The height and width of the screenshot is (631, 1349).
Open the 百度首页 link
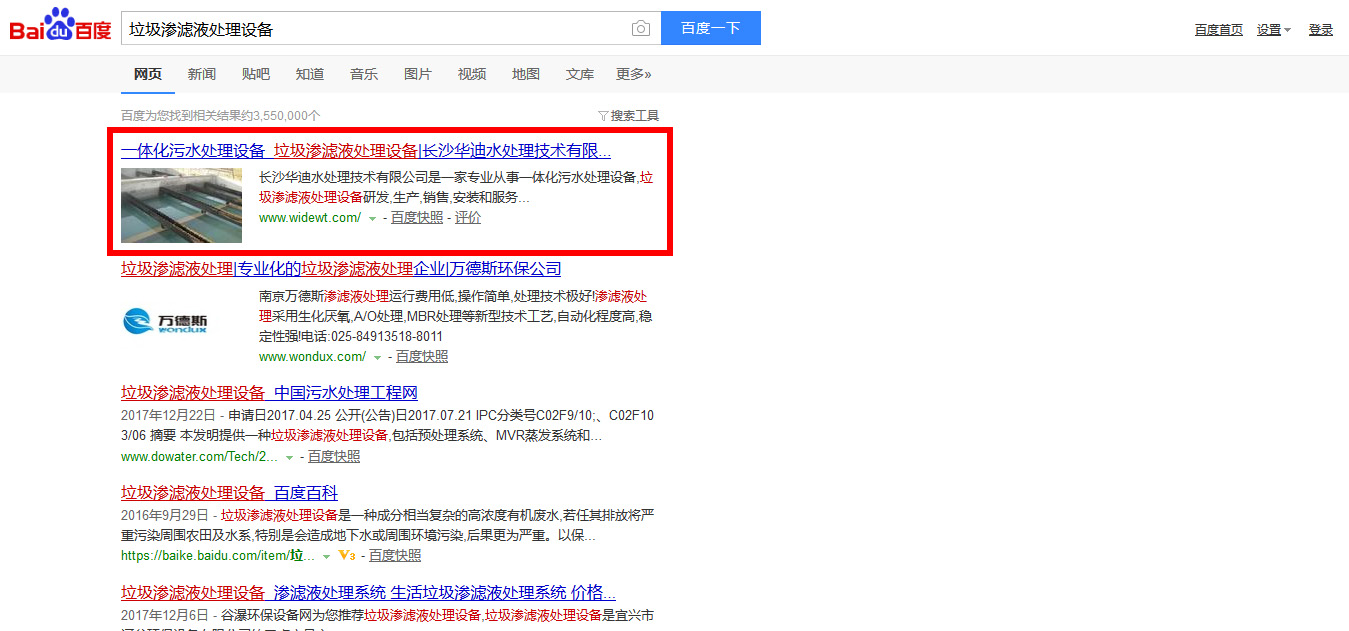tap(1218, 30)
